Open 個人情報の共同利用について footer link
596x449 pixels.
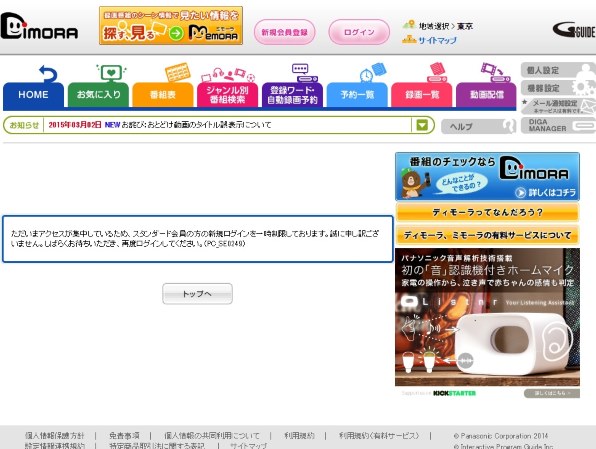[212, 436]
